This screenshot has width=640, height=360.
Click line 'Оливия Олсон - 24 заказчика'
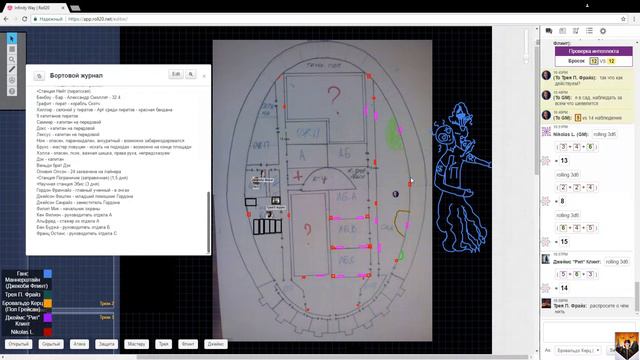click(79, 171)
